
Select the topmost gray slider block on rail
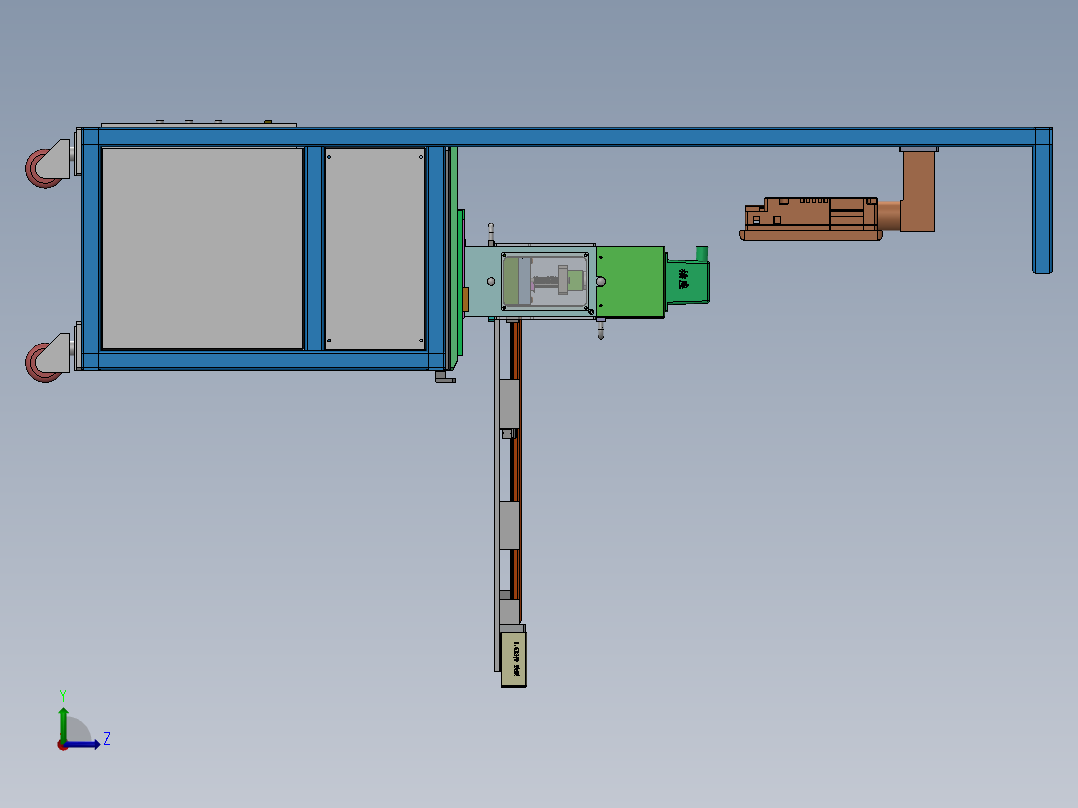pyautogui.click(x=509, y=404)
